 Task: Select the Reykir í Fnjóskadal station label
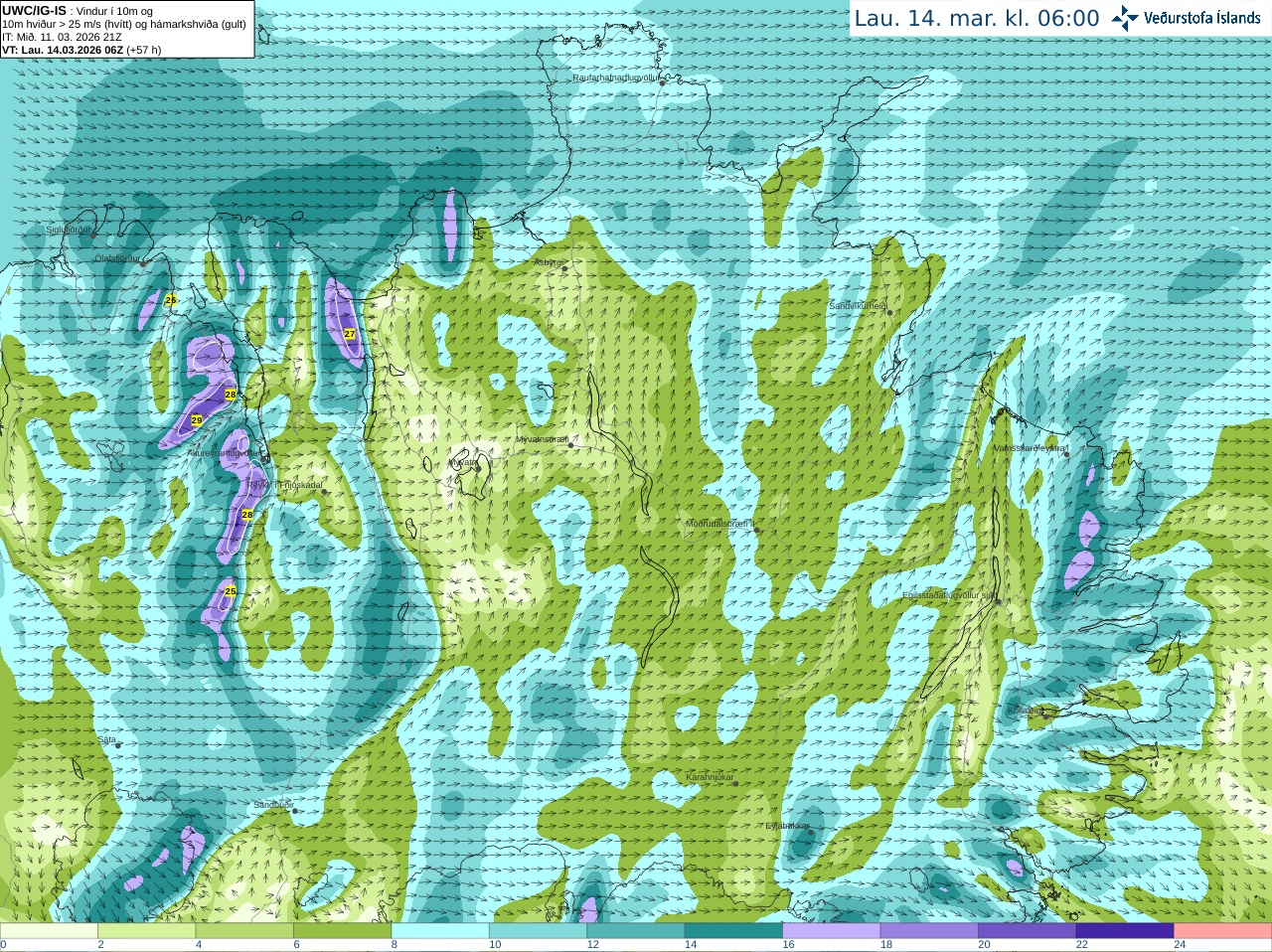tap(284, 486)
